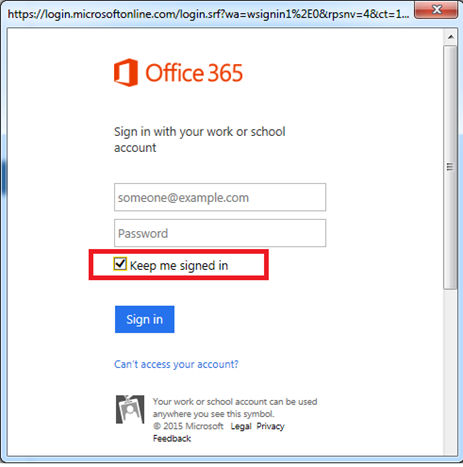Image resolution: width=463 pixels, height=467 pixels.
Task: Uncheck the Keep me signed in checkbox
Action: (x=120, y=264)
